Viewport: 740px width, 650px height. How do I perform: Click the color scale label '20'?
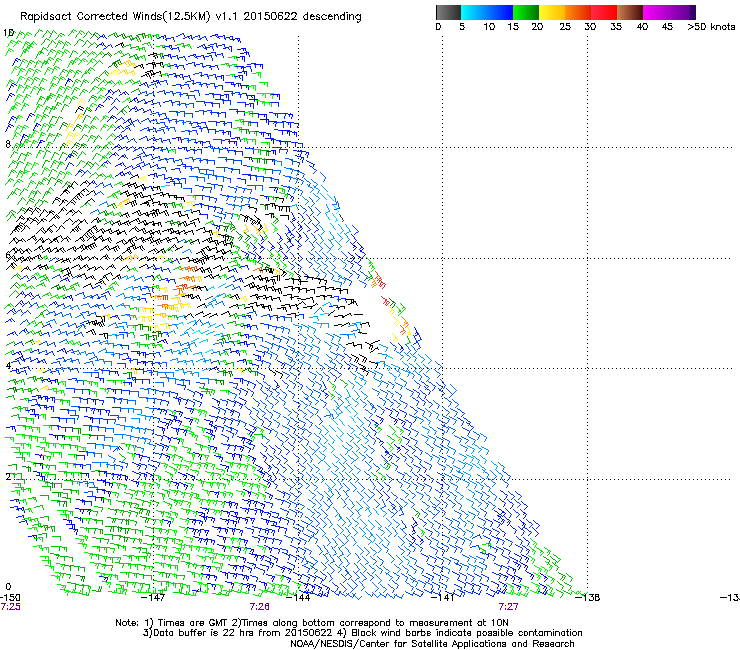537,27
